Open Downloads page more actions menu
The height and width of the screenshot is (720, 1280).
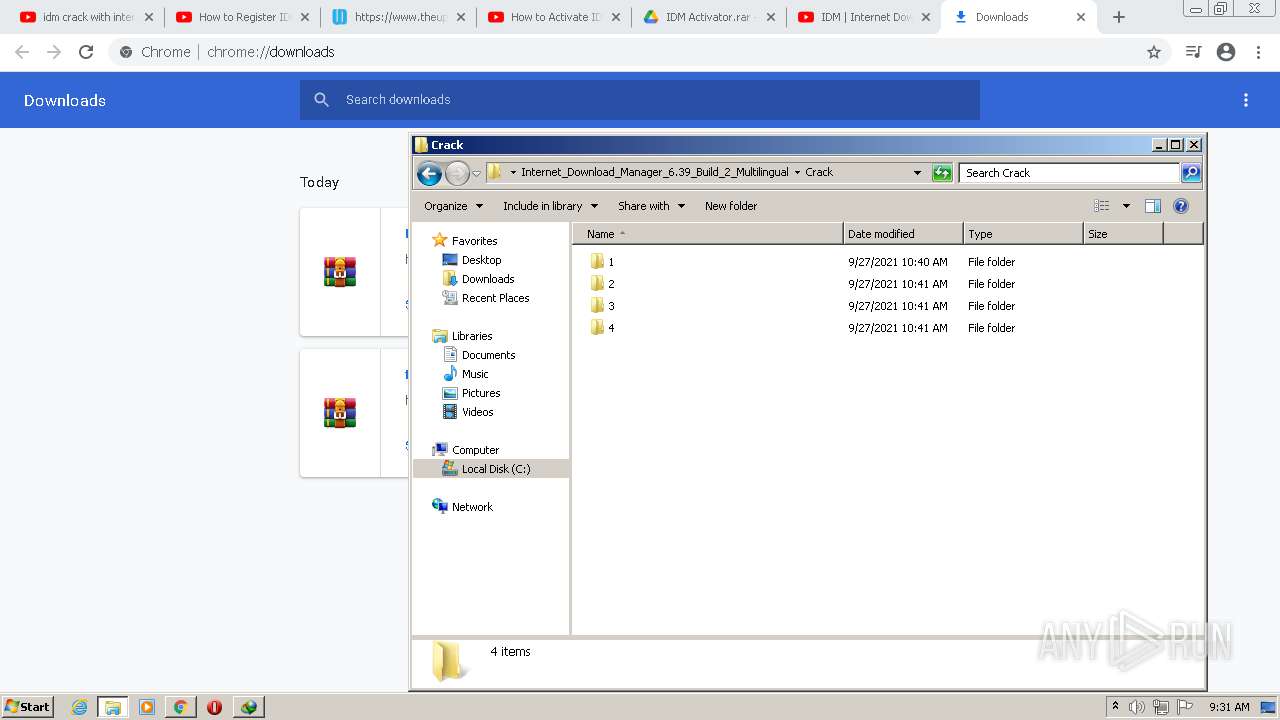pos(1246,100)
